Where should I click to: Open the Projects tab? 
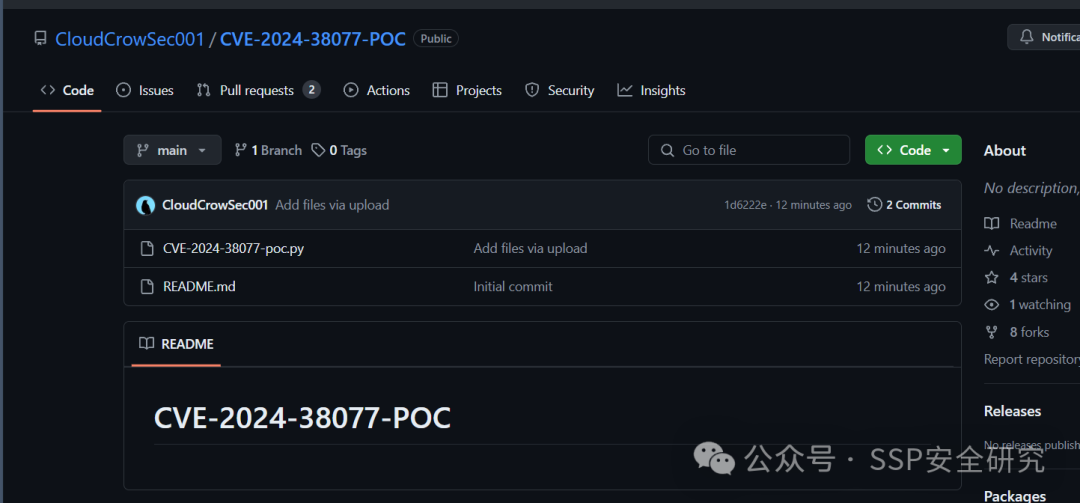point(467,90)
